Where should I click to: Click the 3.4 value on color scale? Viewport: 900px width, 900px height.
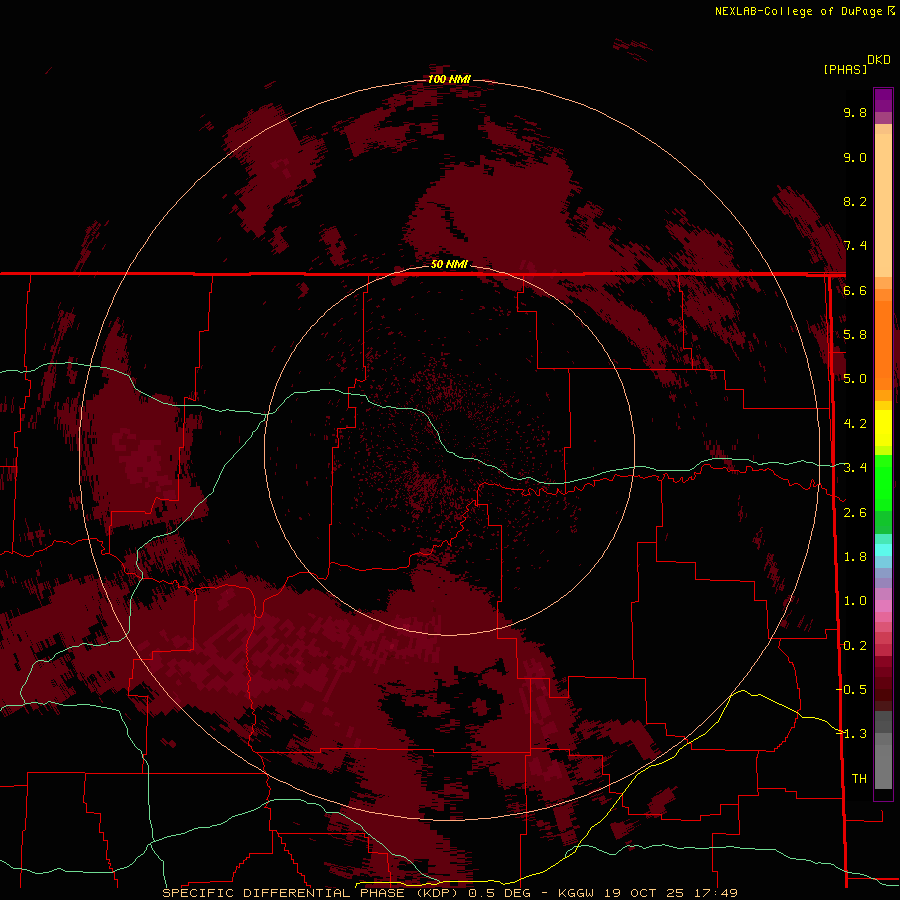tap(855, 468)
